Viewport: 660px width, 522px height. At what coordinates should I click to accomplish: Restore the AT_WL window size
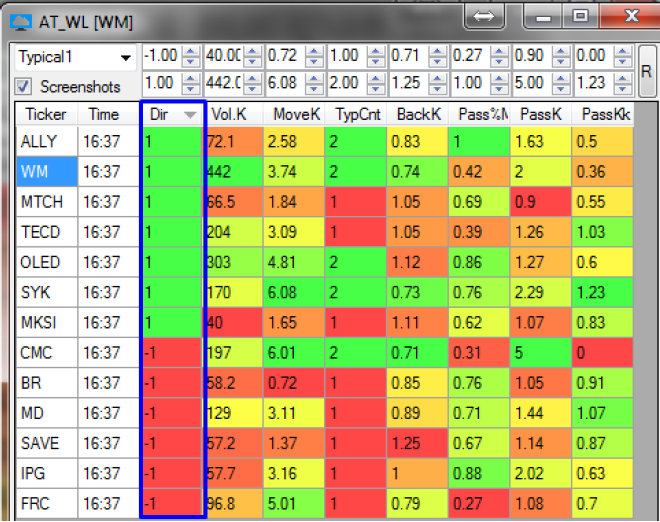pyautogui.click(x=581, y=16)
